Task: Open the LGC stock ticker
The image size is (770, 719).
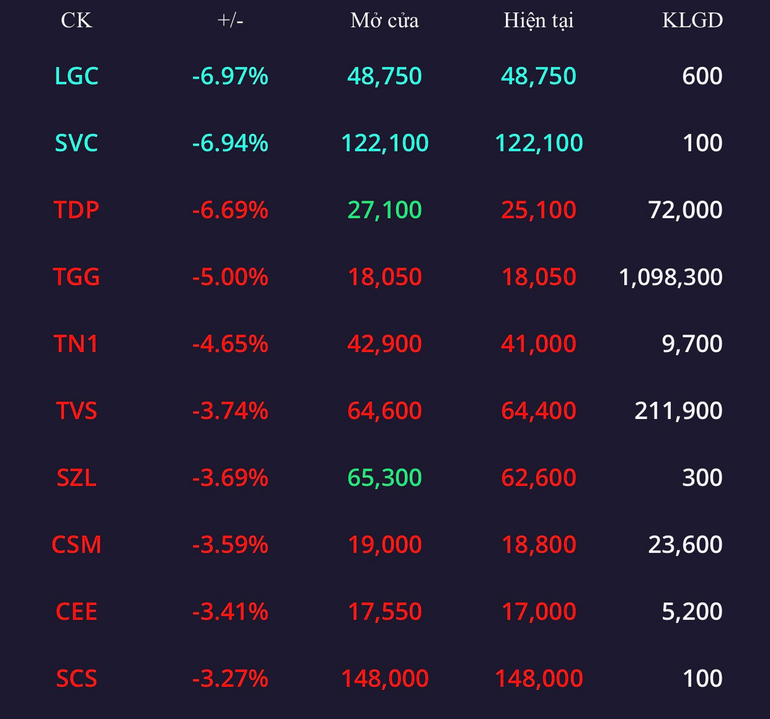Action: (76, 76)
